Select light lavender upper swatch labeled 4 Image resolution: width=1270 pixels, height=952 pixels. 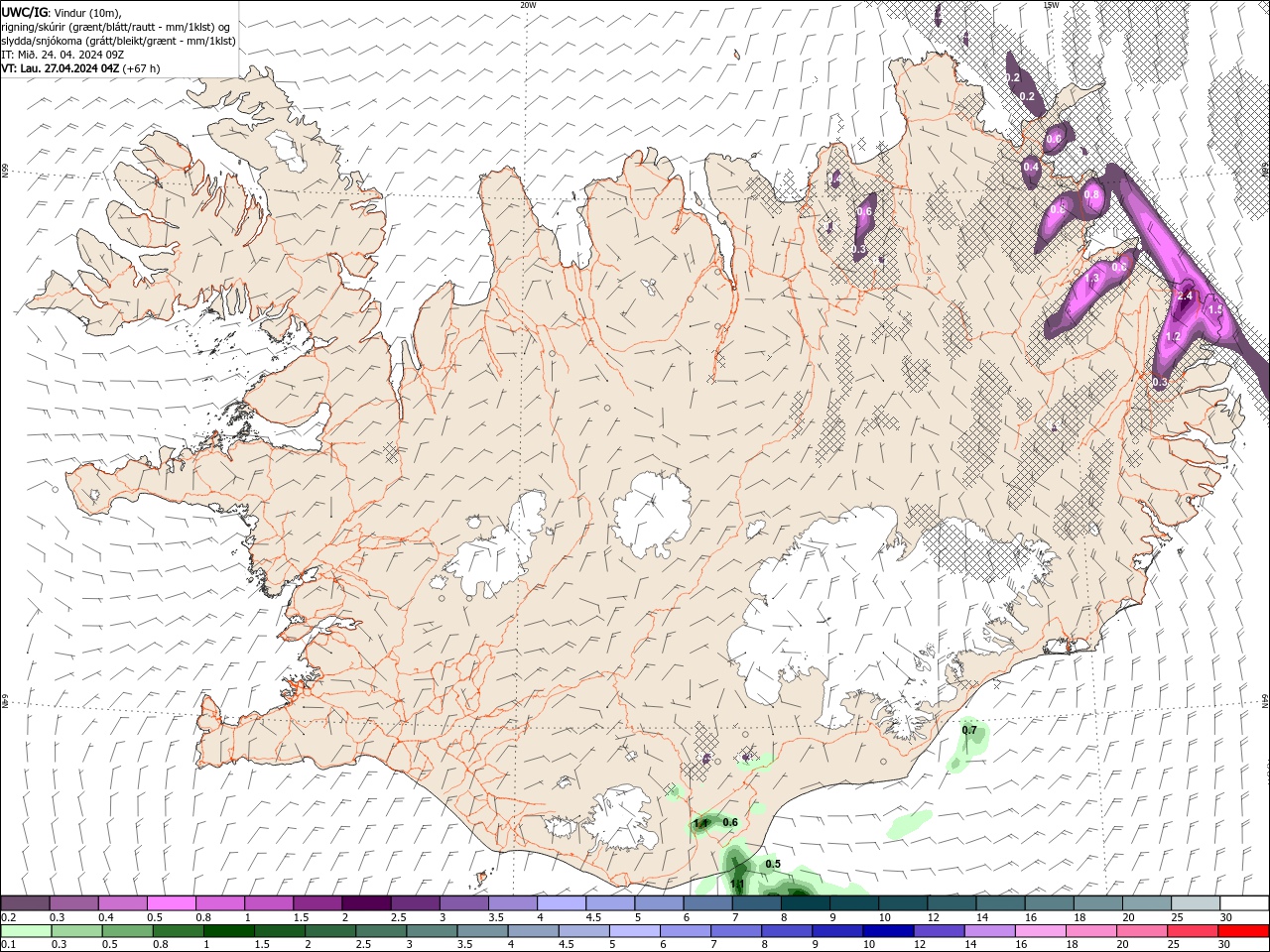(x=562, y=902)
